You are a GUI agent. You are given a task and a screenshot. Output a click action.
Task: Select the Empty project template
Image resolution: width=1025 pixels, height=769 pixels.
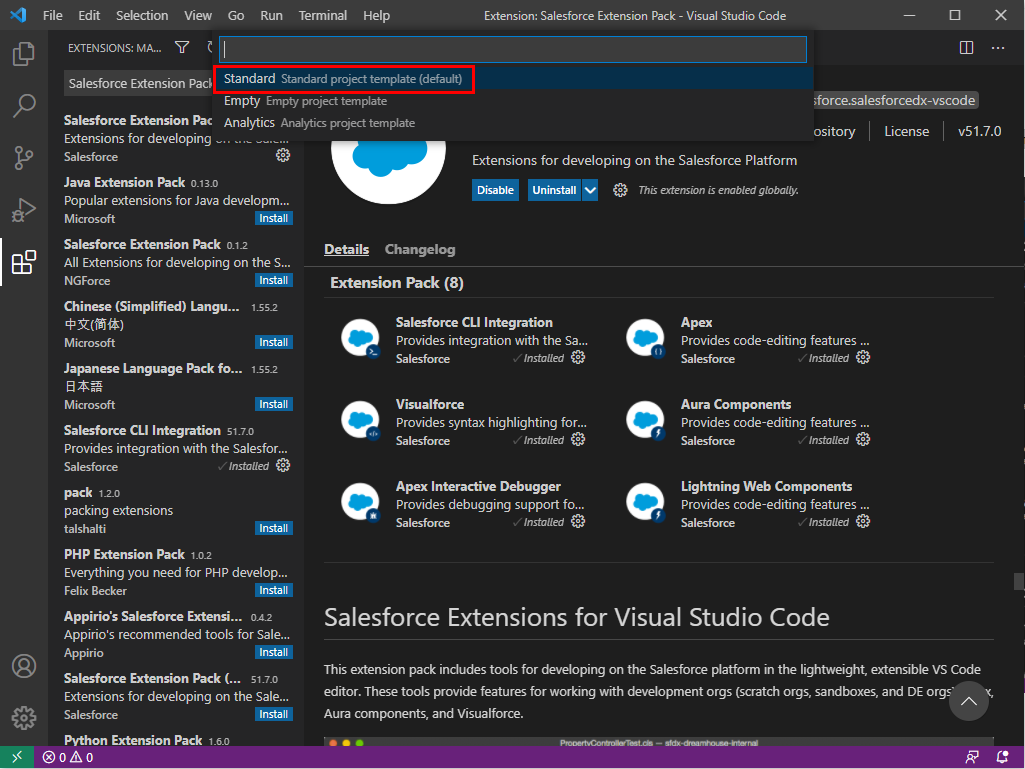(513, 101)
